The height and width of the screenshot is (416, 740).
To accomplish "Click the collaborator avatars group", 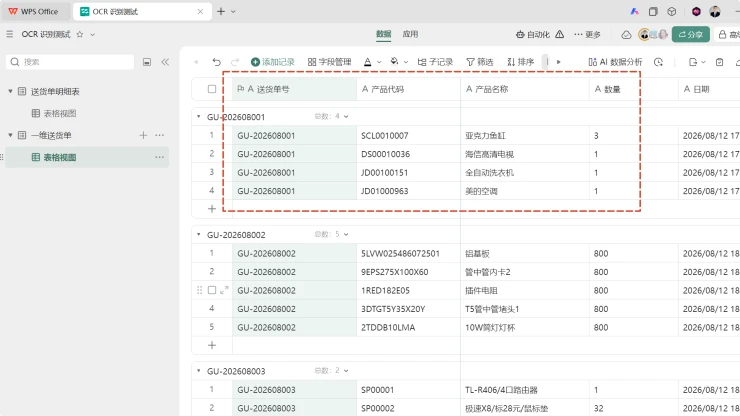I will (x=653, y=34).
